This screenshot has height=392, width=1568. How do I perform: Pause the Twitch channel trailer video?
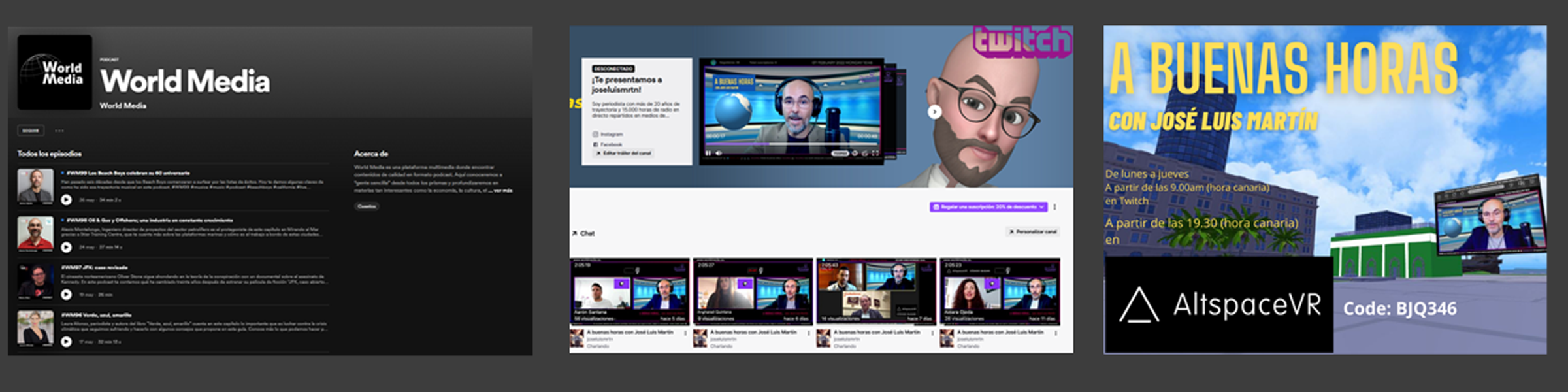tap(708, 154)
